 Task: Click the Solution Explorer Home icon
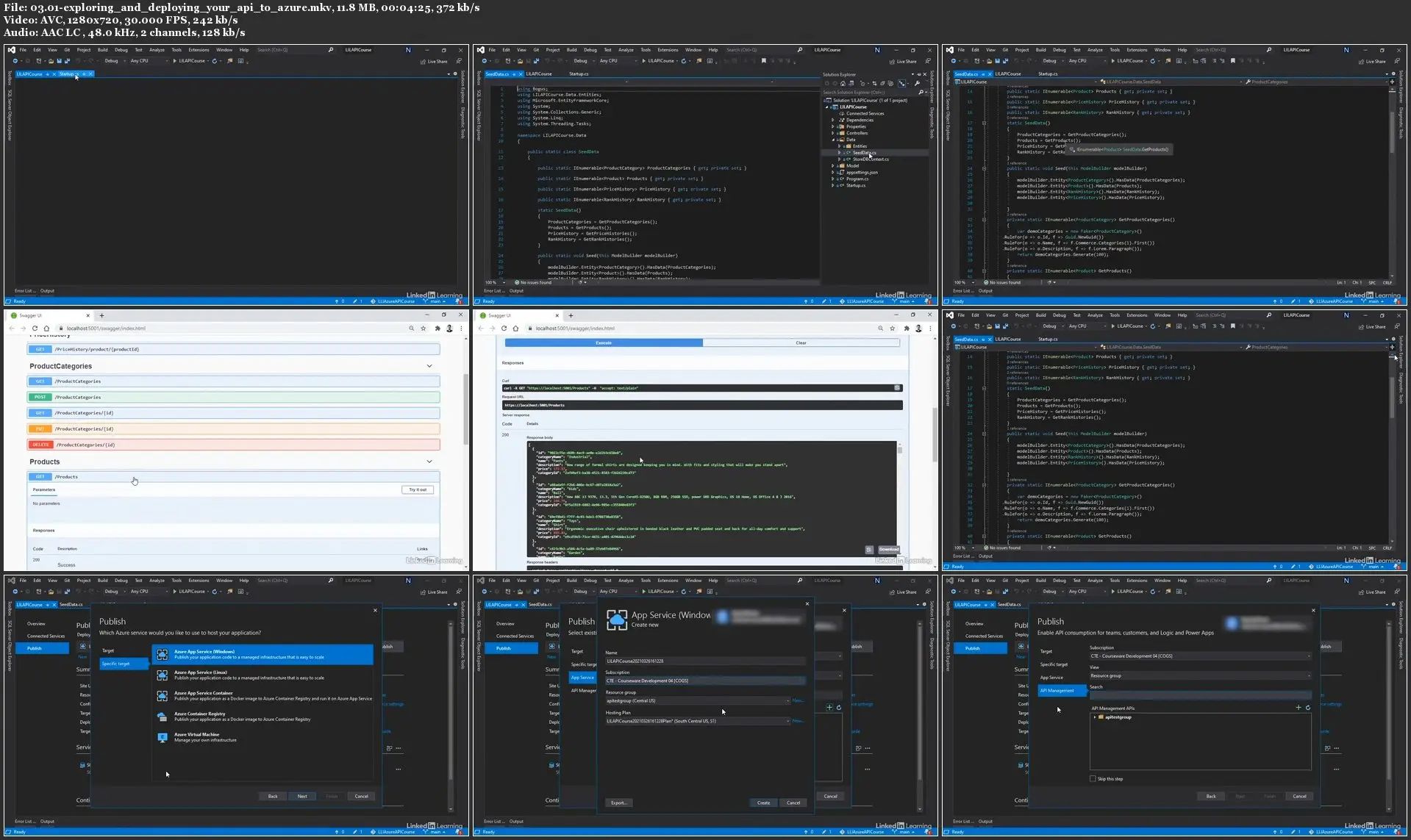(843, 83)
